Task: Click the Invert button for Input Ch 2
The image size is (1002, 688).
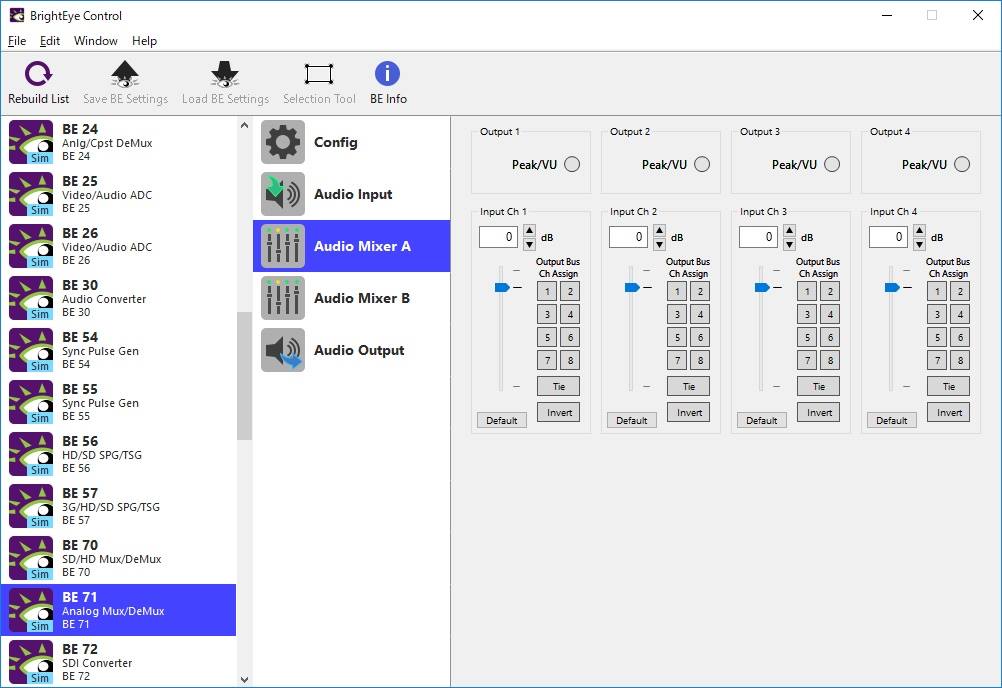Action: click(x=689, y=413)
